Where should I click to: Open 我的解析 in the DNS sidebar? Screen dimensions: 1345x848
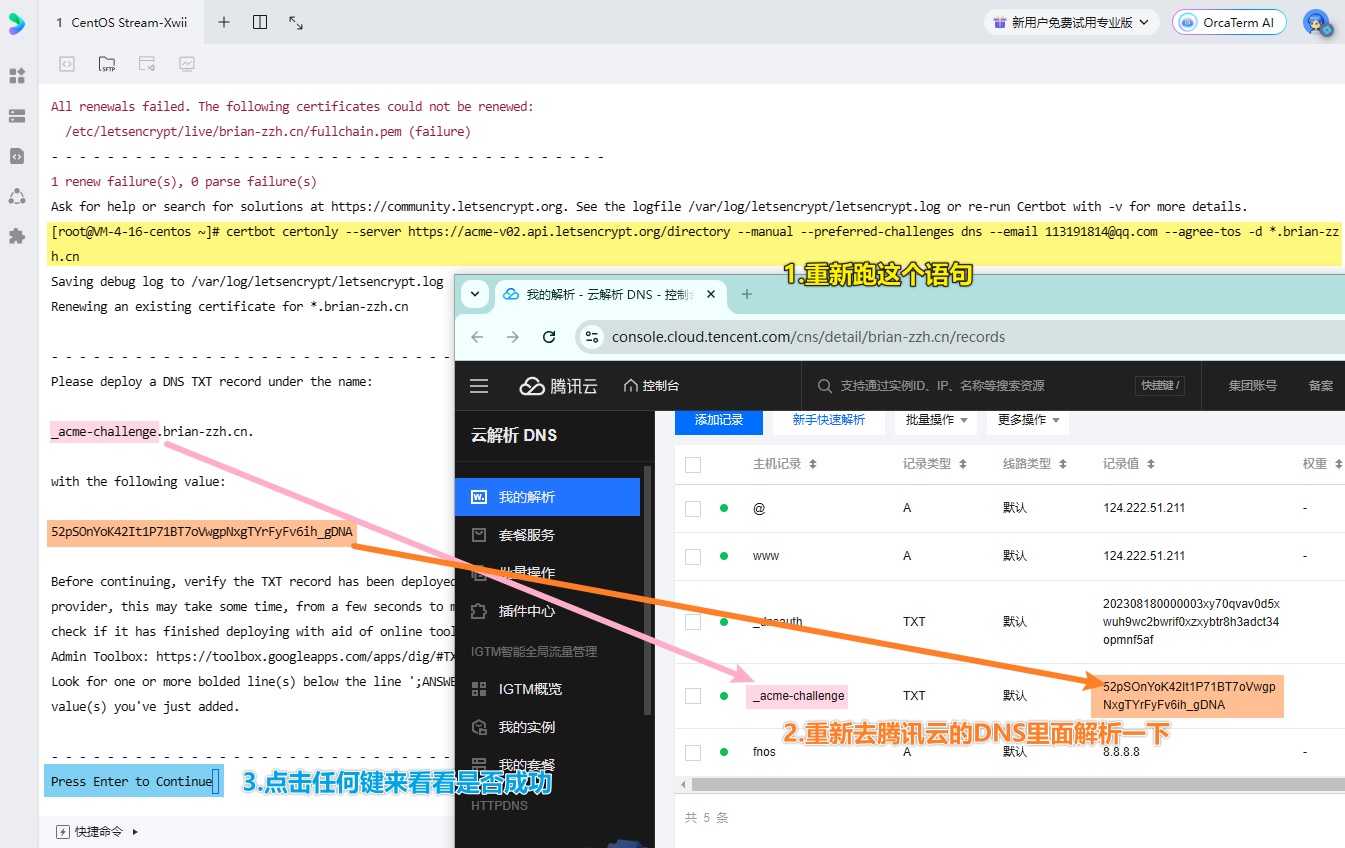(x=547, y=497)
